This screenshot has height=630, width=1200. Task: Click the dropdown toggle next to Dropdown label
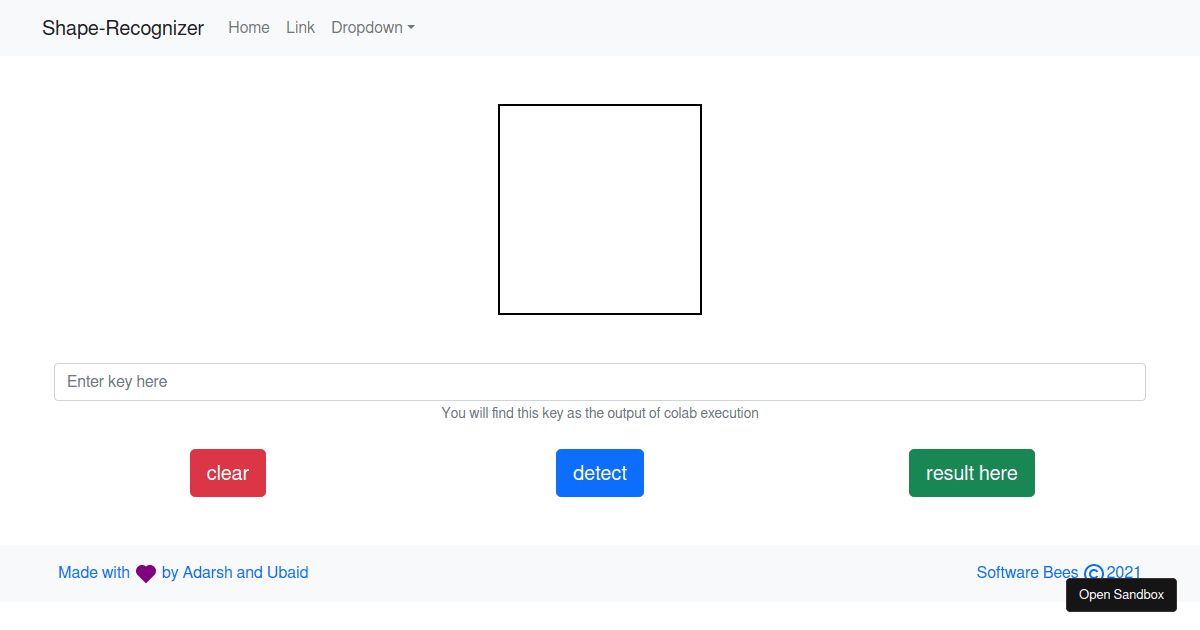(412, 29)
